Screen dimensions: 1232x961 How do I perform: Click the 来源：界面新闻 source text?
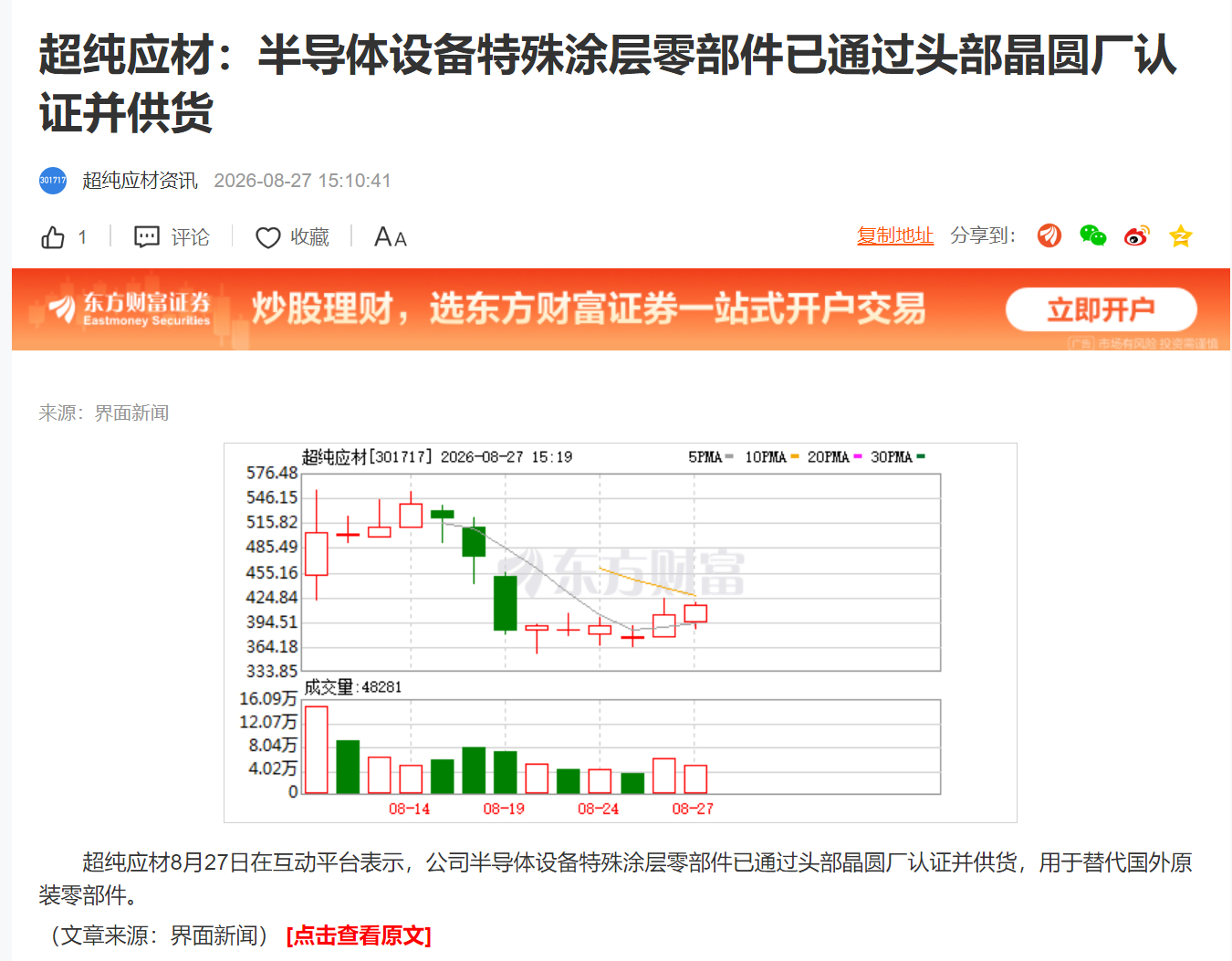[104, 413]
